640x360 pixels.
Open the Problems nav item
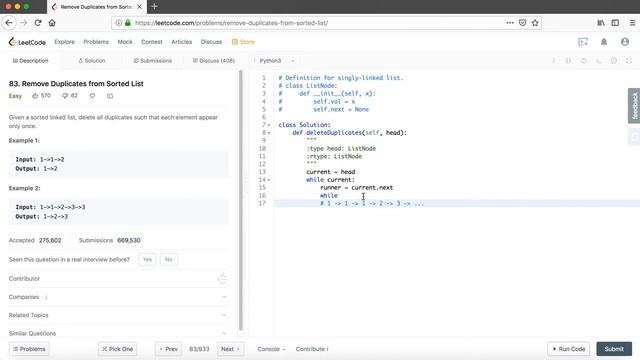click(x=96, y=42)
